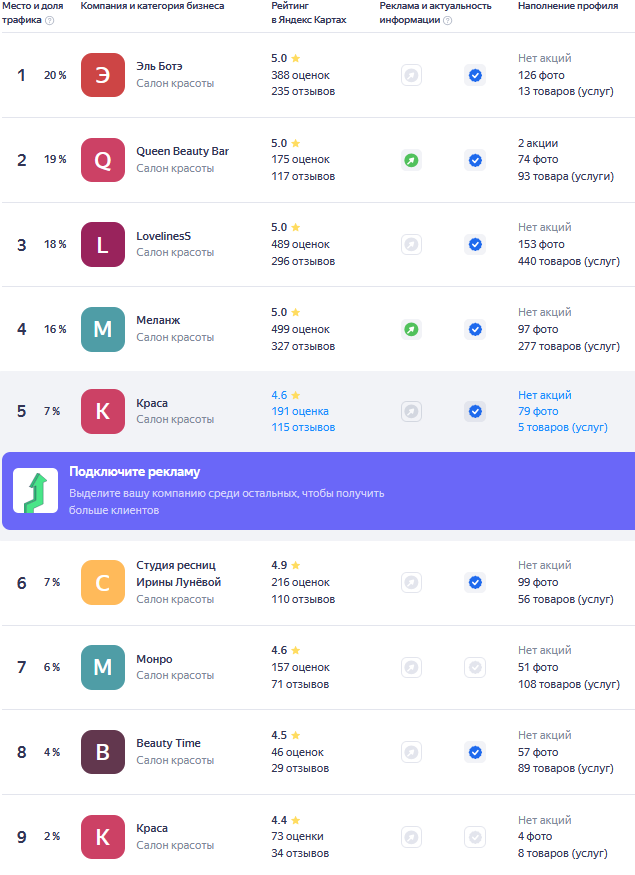Click the Рейтинг в Яндекс Картах header
The width and height of the screenshot is (635, 875).
(x=309, y=13)
